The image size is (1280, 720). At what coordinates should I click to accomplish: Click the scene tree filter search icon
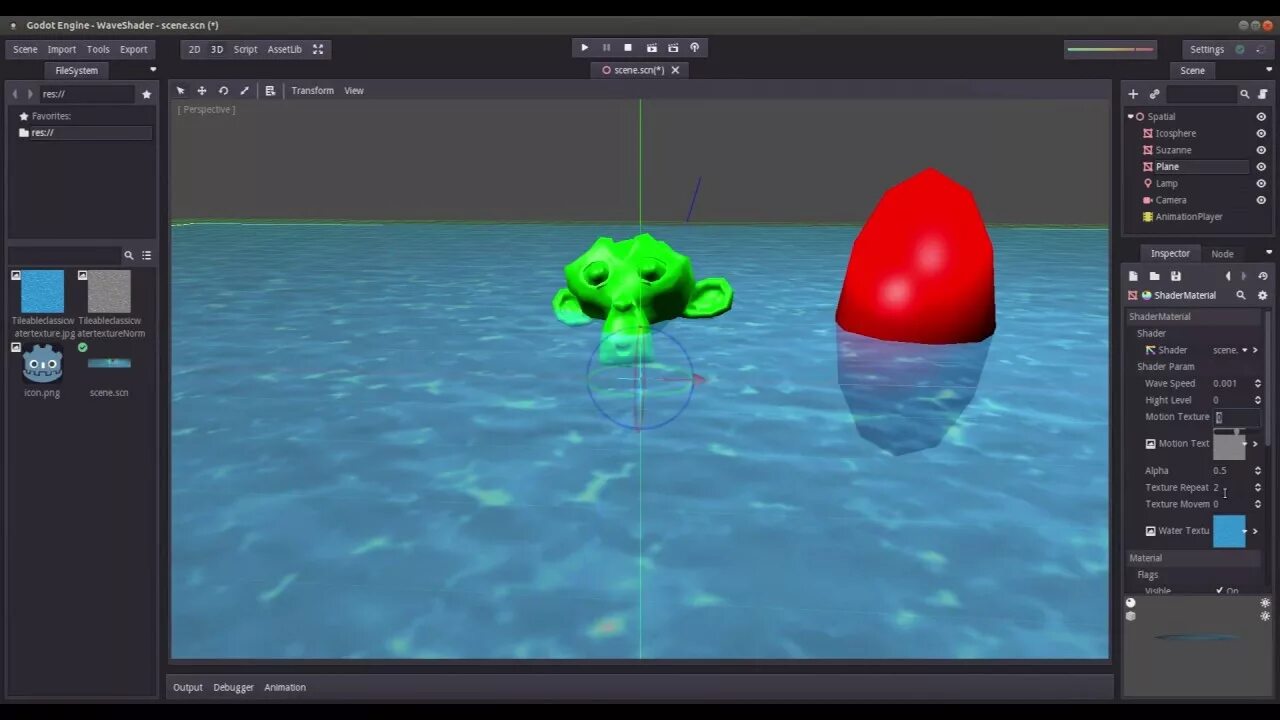coord(1245,94)
